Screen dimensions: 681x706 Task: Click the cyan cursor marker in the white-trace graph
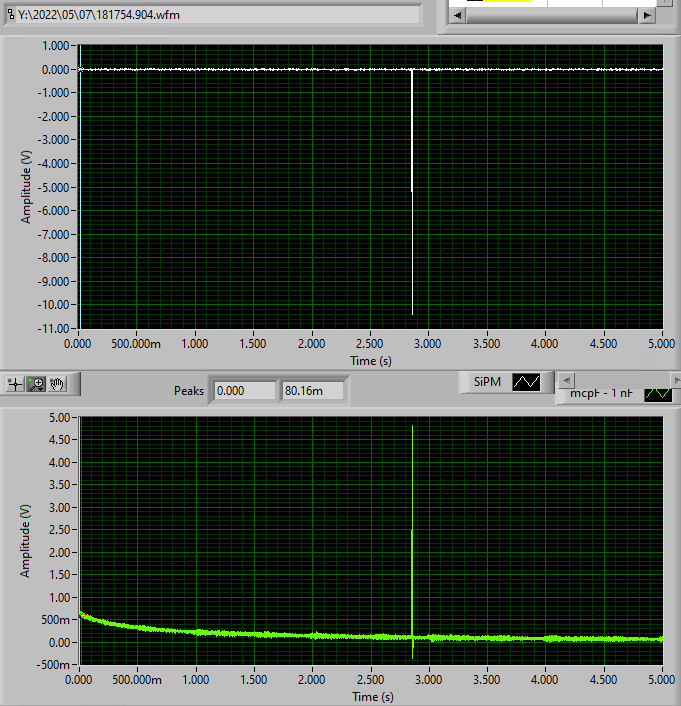pos(81,69)
